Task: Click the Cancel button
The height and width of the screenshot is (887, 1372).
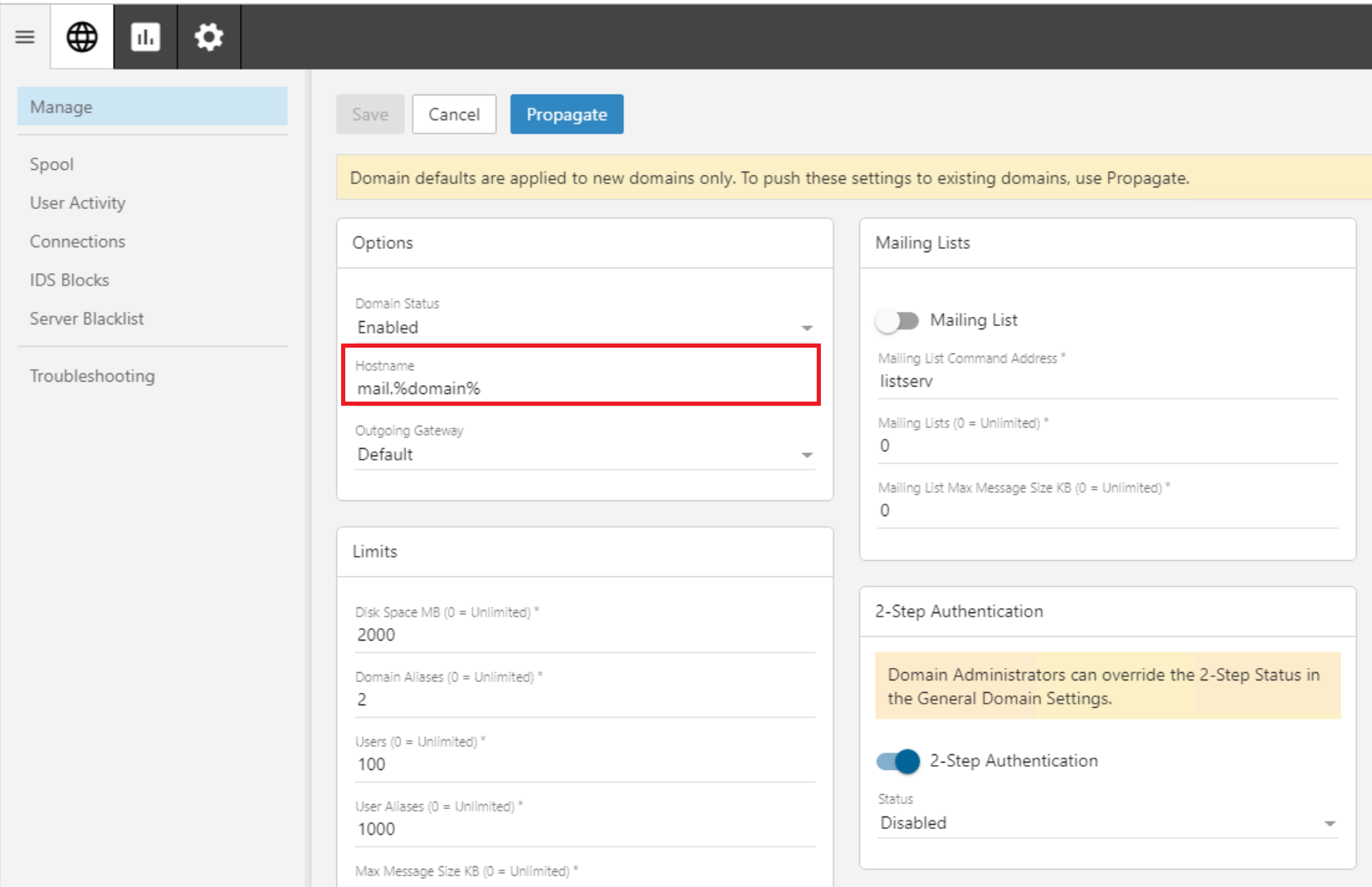Action: (x=454, y=115)
